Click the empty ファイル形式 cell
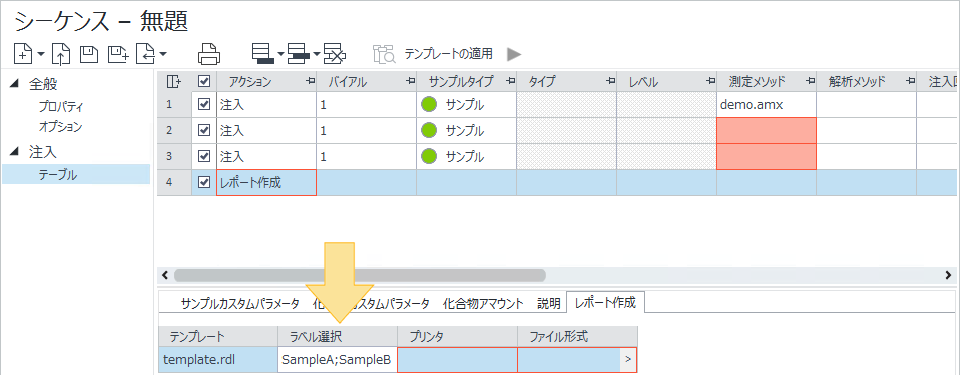960x375 pixels. [x=568, y=360]
